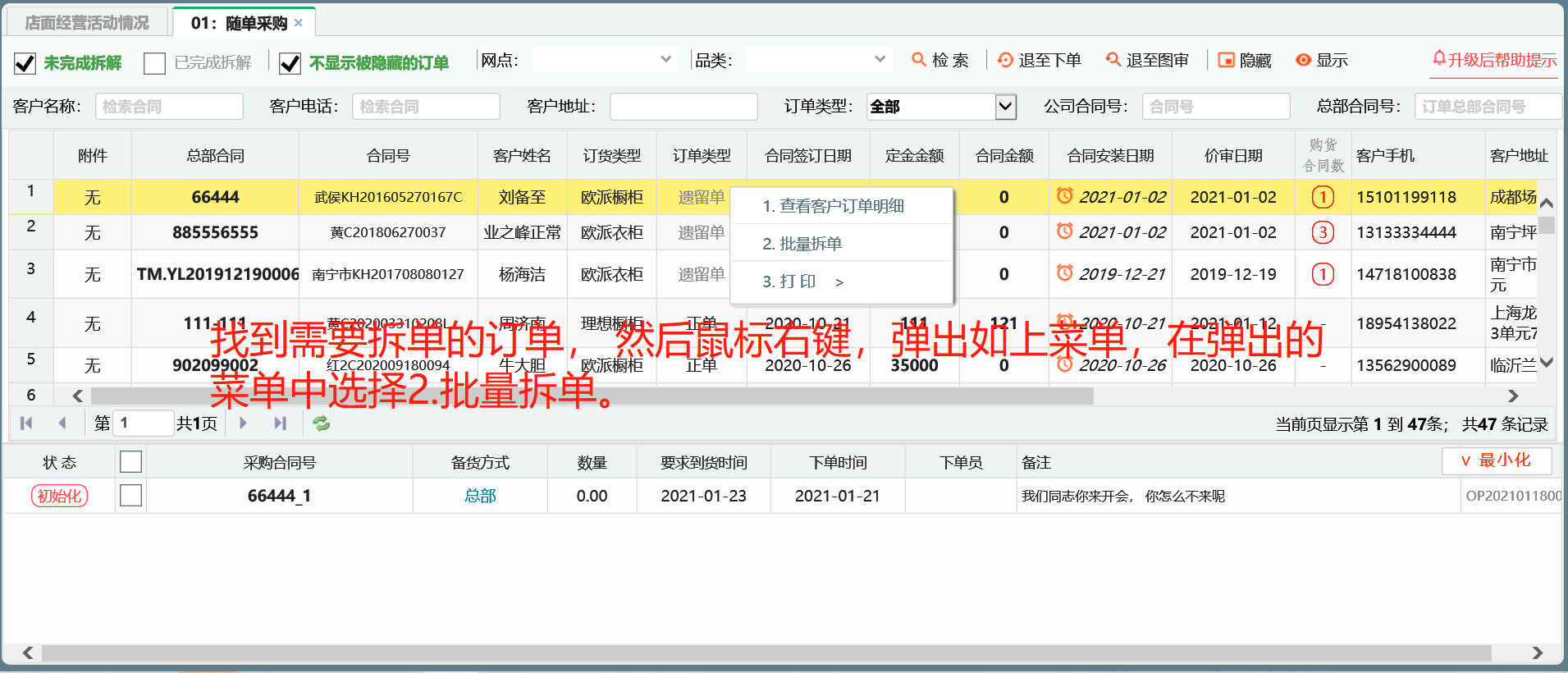Screen dimensions: 1568x673
Task: Click the 最小化 button
Action: coord(1496,460)
